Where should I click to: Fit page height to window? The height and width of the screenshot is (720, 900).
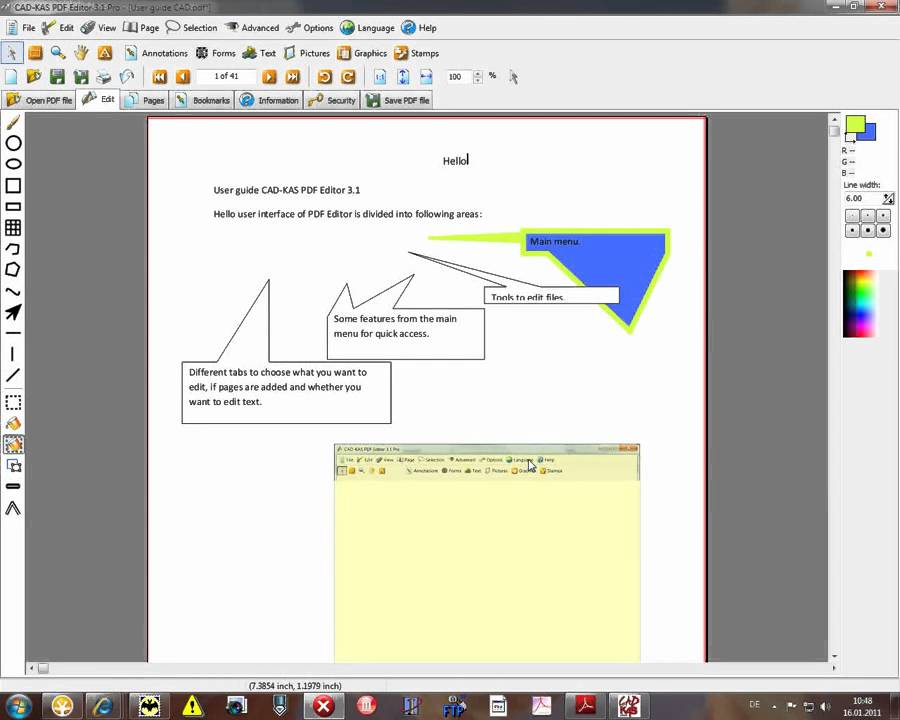(404, 76)
